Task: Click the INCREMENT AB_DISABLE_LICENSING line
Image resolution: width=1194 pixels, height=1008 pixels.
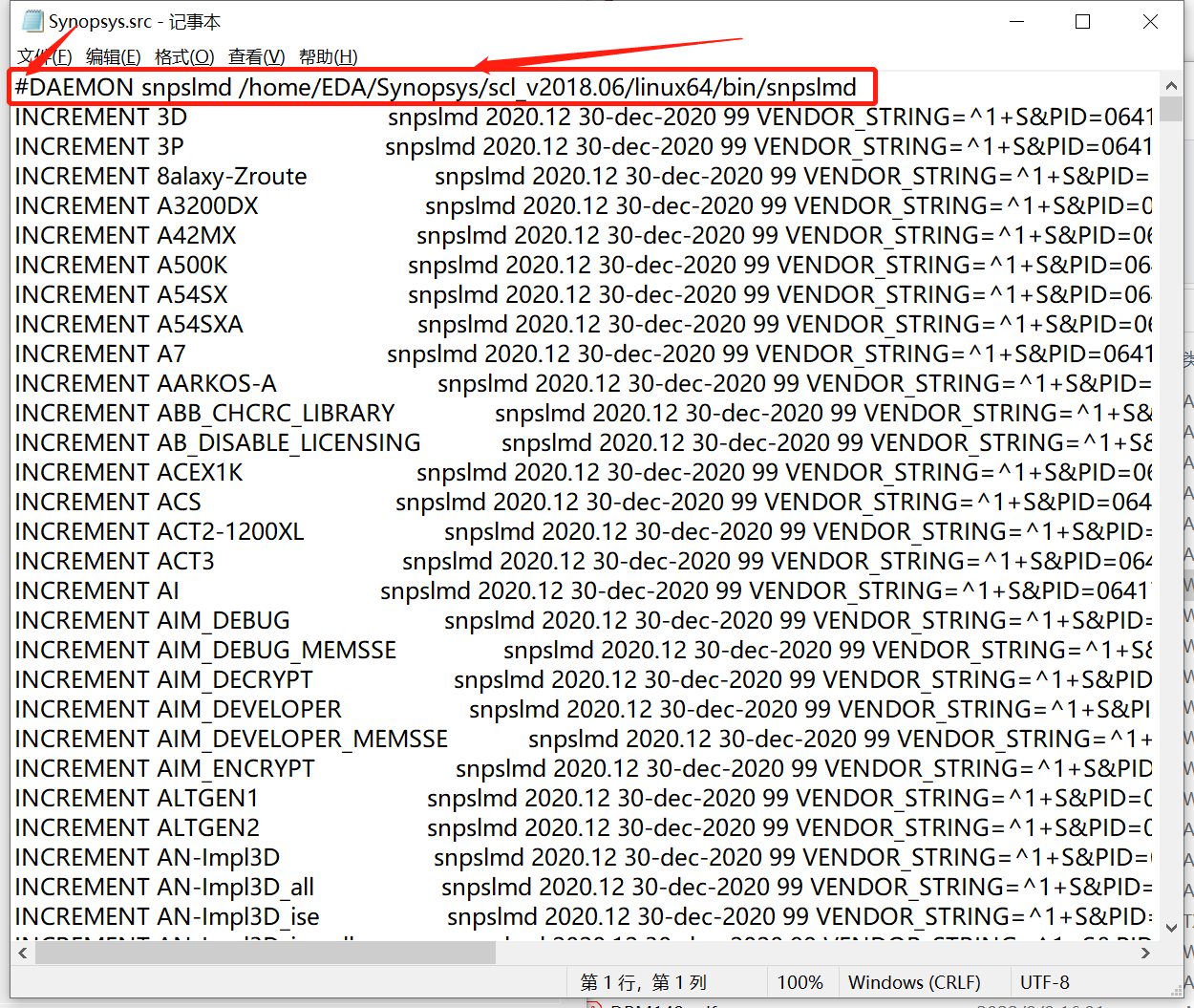Action: coord(584,442)
